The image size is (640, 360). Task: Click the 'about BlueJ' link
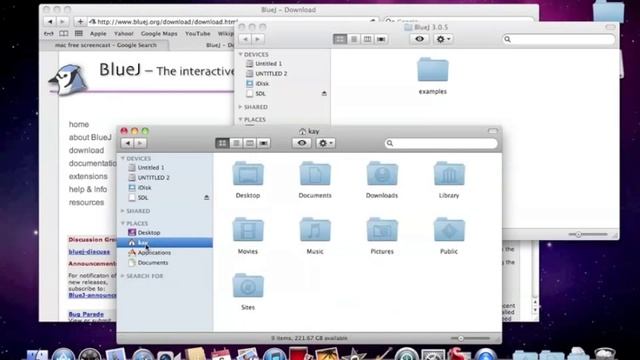[90, 138]
